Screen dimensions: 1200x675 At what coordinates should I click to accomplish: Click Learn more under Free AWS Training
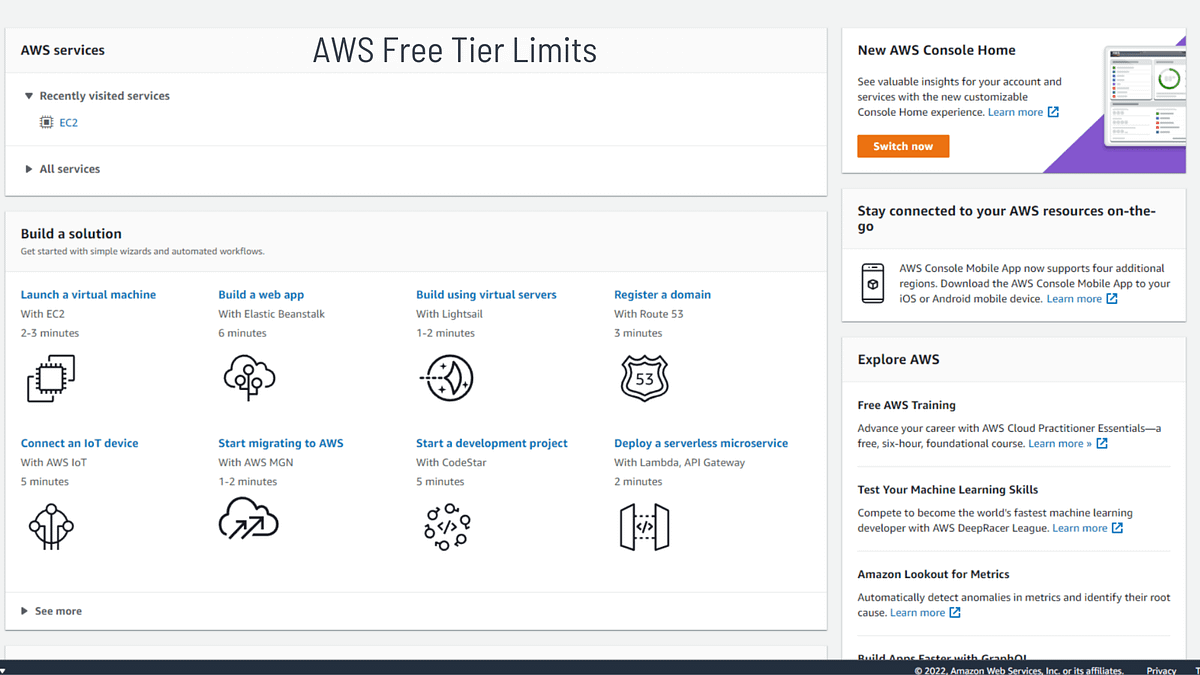coord(1060,443)
